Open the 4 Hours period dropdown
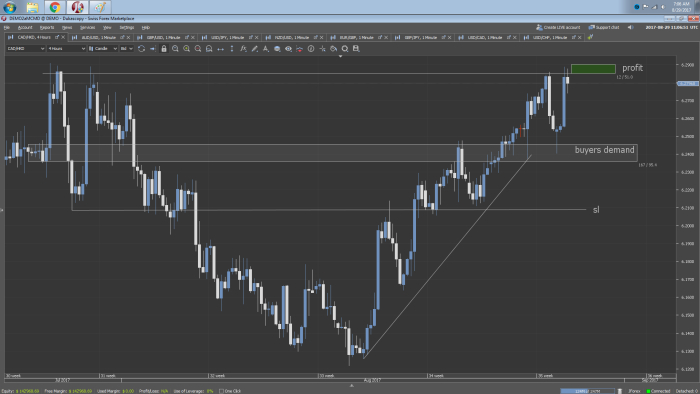This screenshot has width=700, height=394. [67, 49]
